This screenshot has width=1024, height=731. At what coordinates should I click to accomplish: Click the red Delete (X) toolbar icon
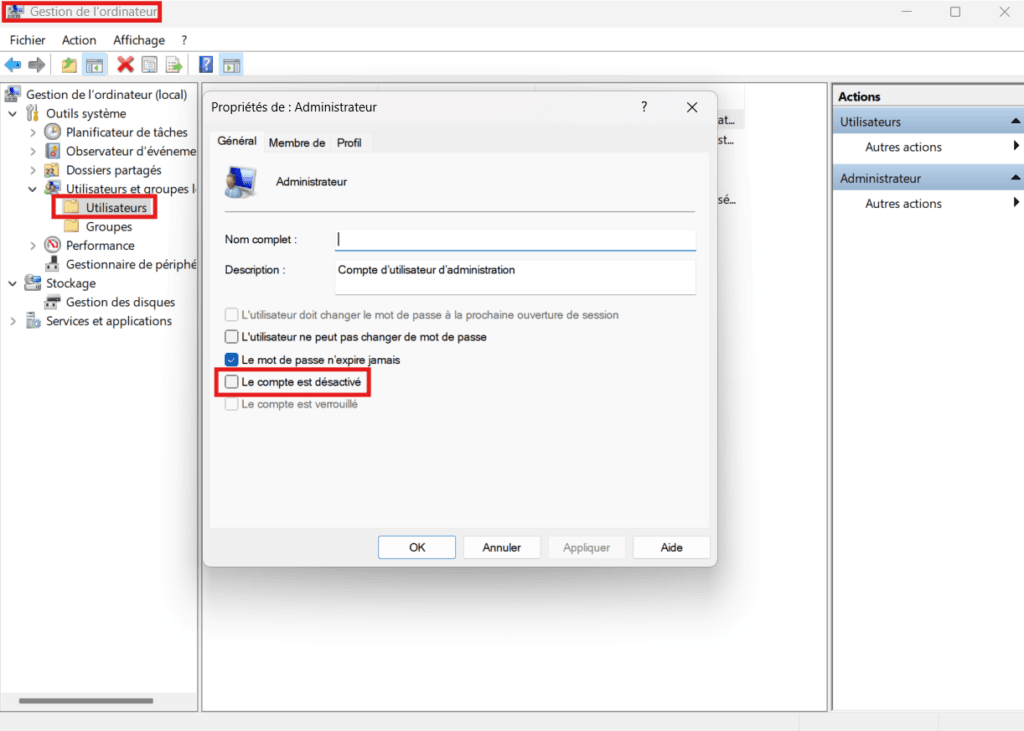(124, 64)
